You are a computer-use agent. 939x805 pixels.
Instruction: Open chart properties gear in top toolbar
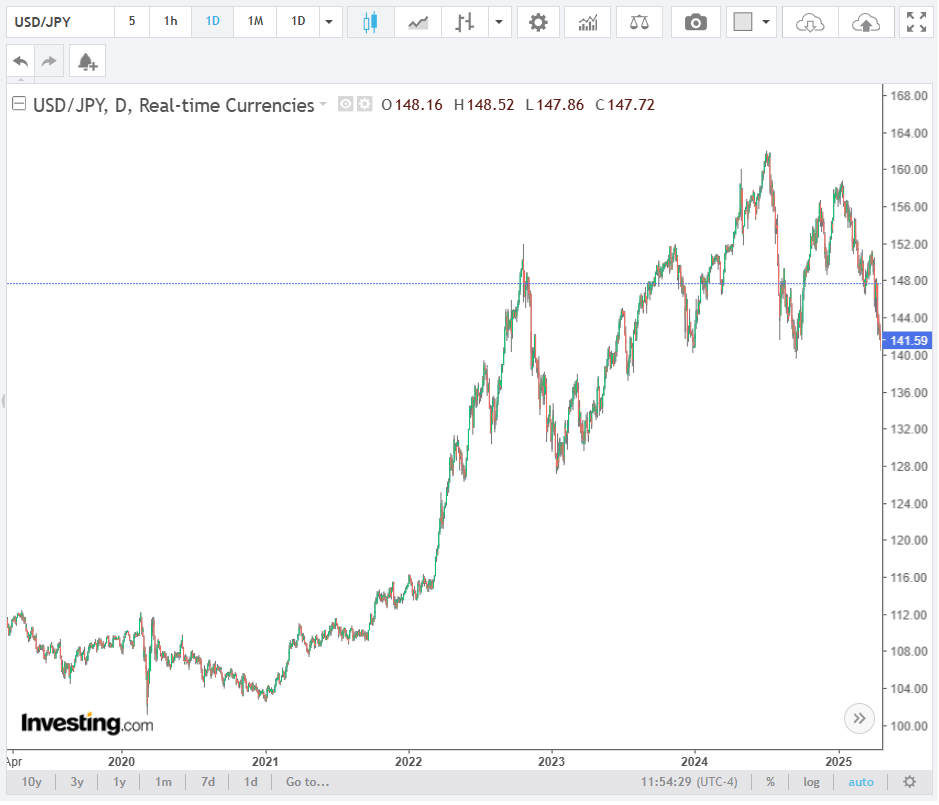coord(538,23)
